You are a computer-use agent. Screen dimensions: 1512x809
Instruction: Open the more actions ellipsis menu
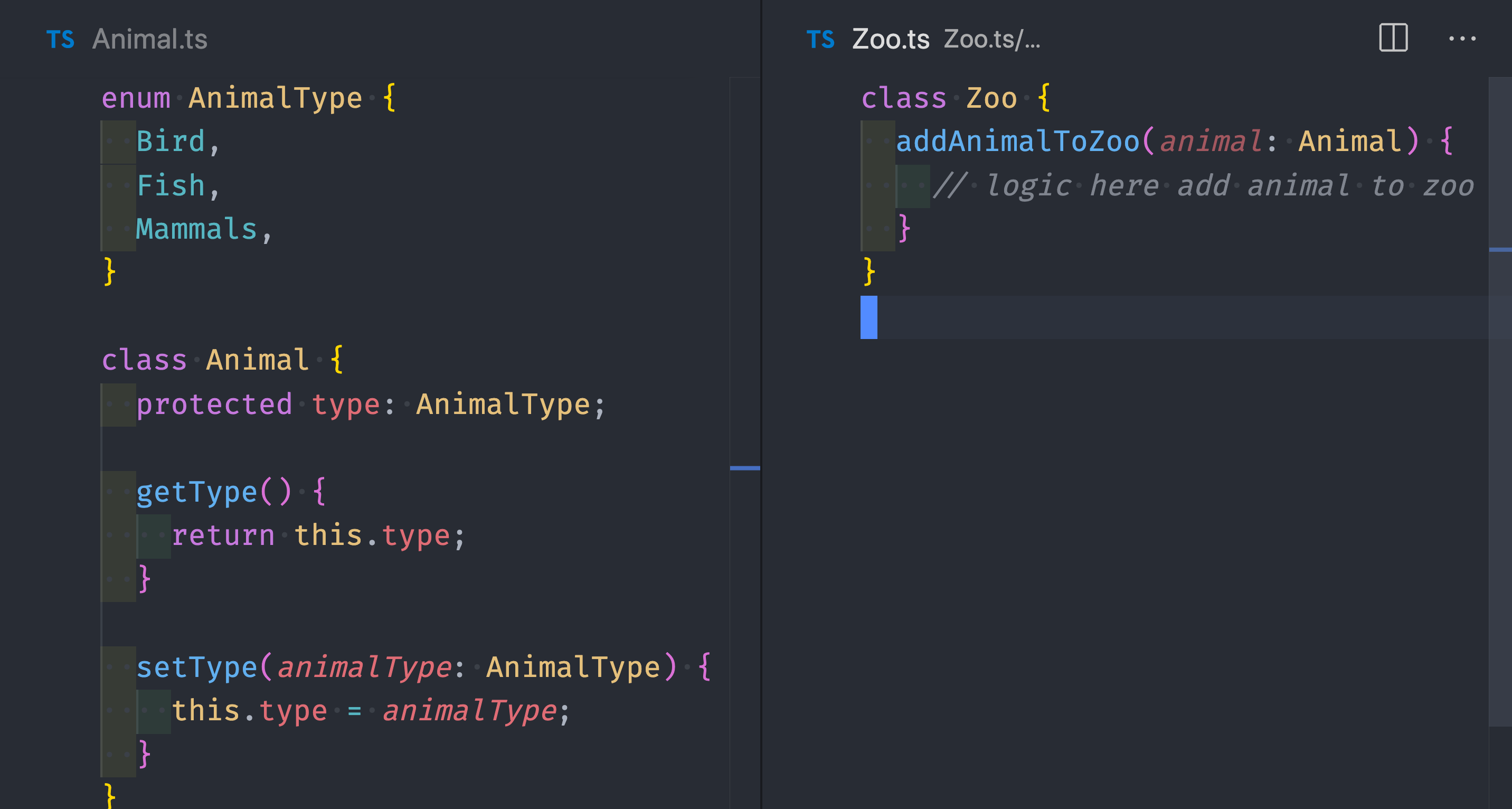click(x=1462, y=39)
